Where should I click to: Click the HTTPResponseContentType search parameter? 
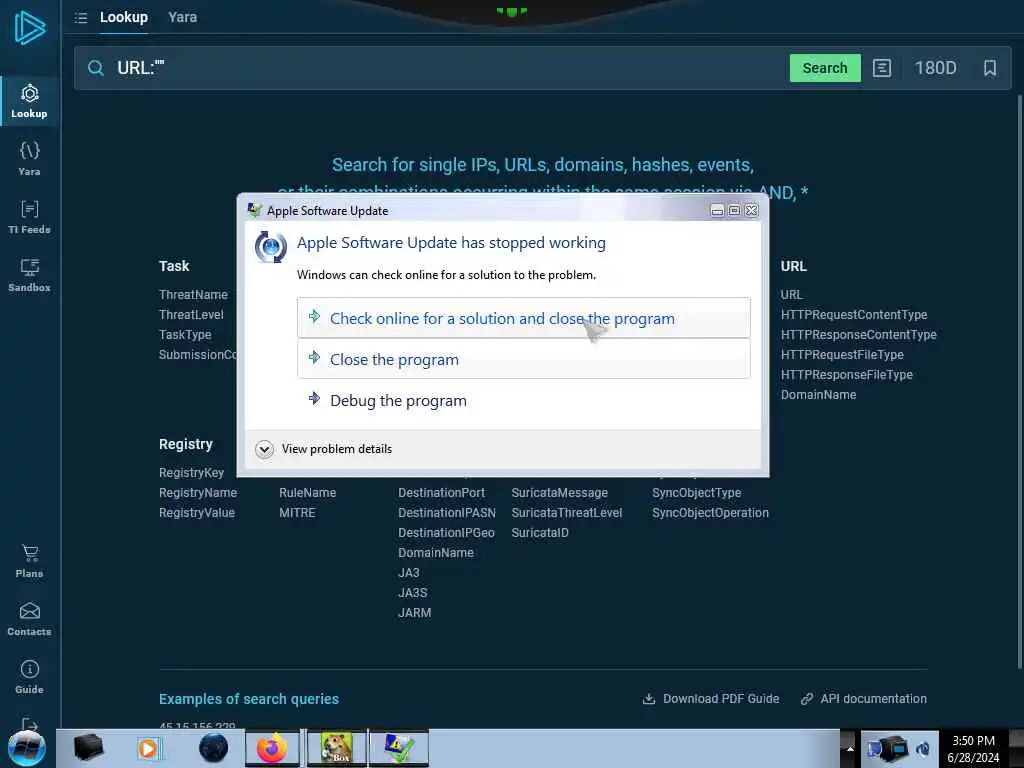858,334
